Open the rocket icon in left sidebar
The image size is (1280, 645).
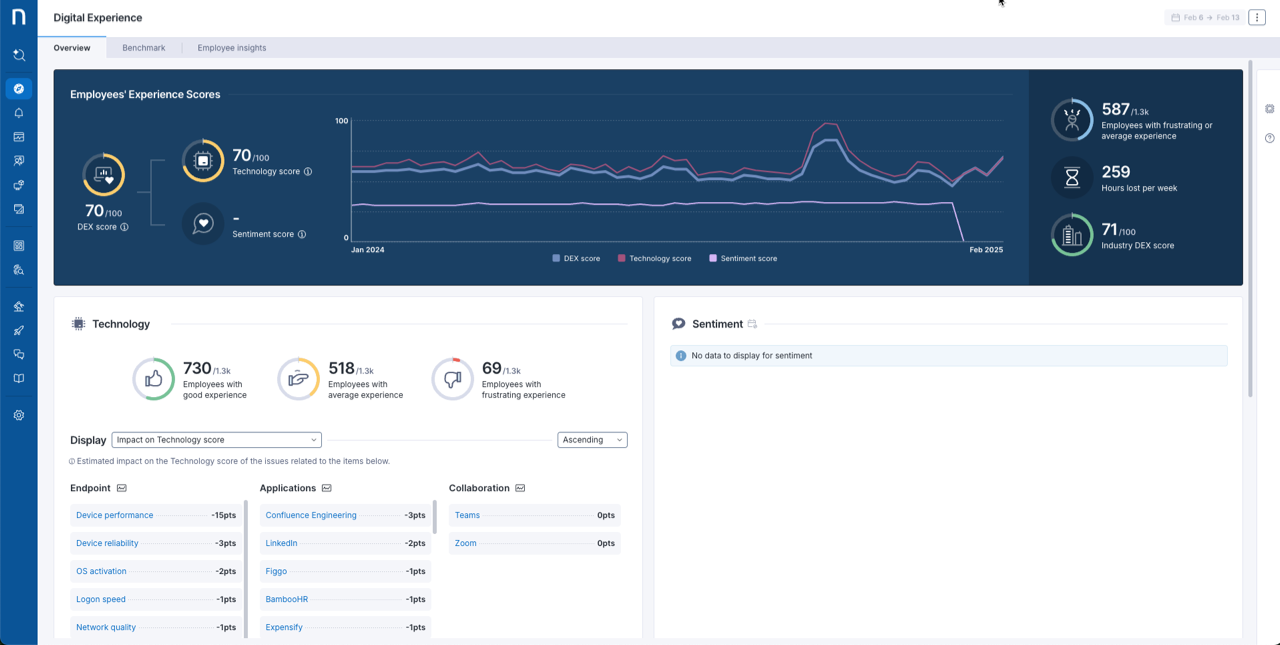pos(18,331)
